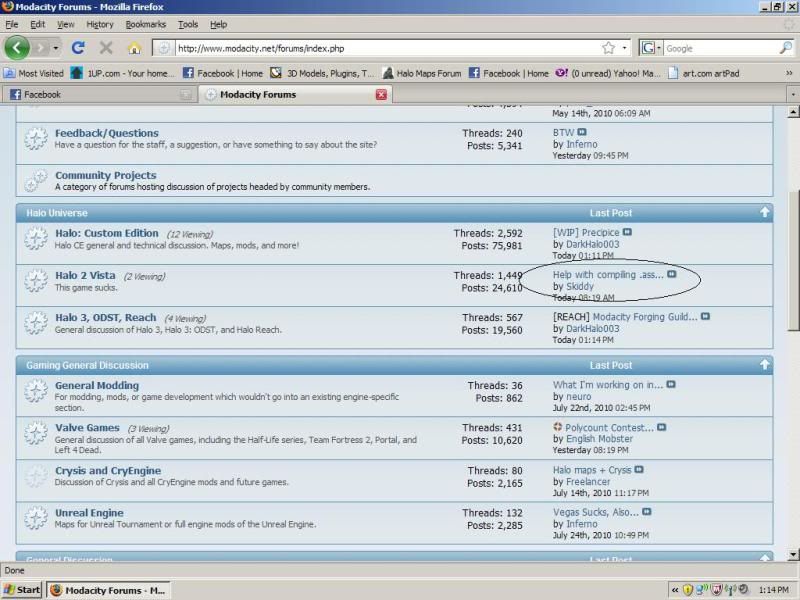Click the page scrollbar down arrow
This screenshot has height=600, width=800.
(793, 554)
